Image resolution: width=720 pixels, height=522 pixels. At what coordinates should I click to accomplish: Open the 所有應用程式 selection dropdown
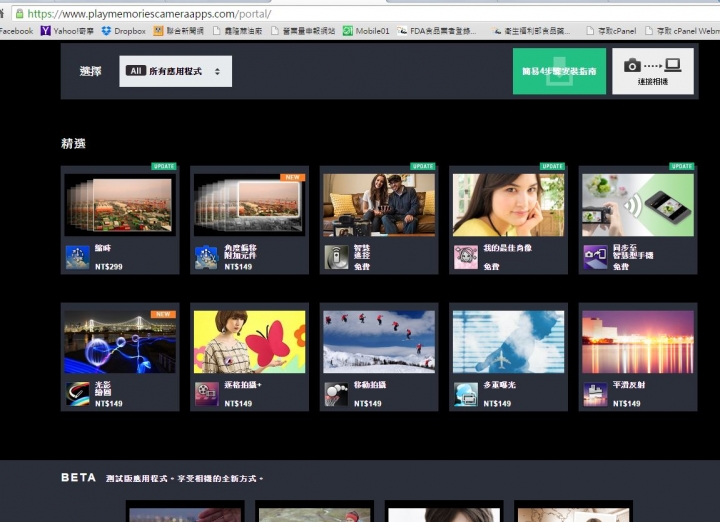point(175,71)
